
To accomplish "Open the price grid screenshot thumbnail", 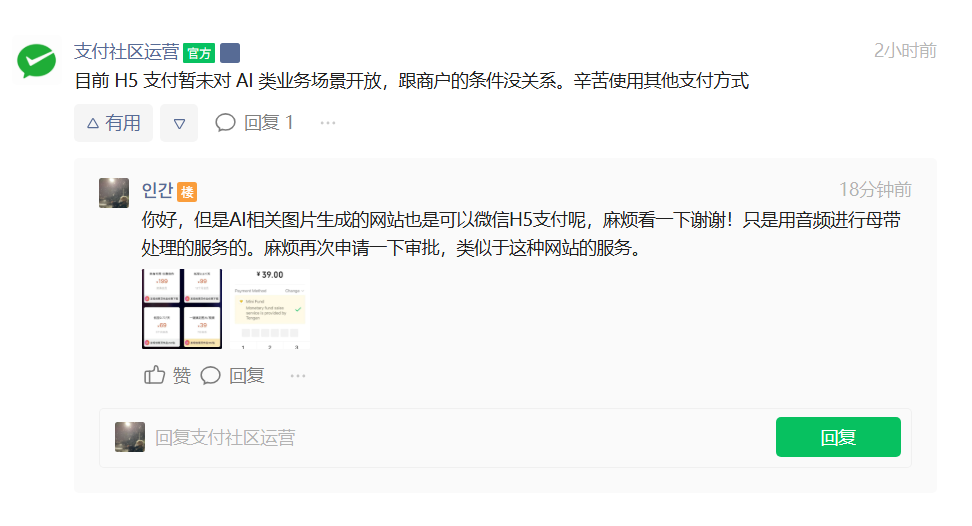I will 182,309.
